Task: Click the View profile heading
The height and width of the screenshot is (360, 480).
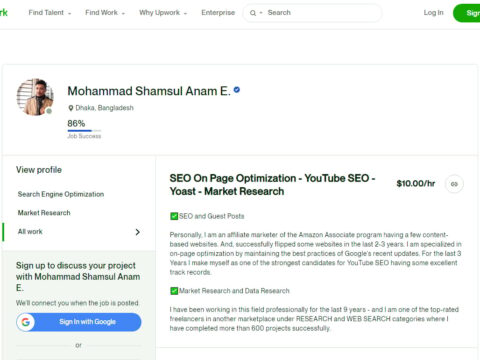Action: click(39, 170)
